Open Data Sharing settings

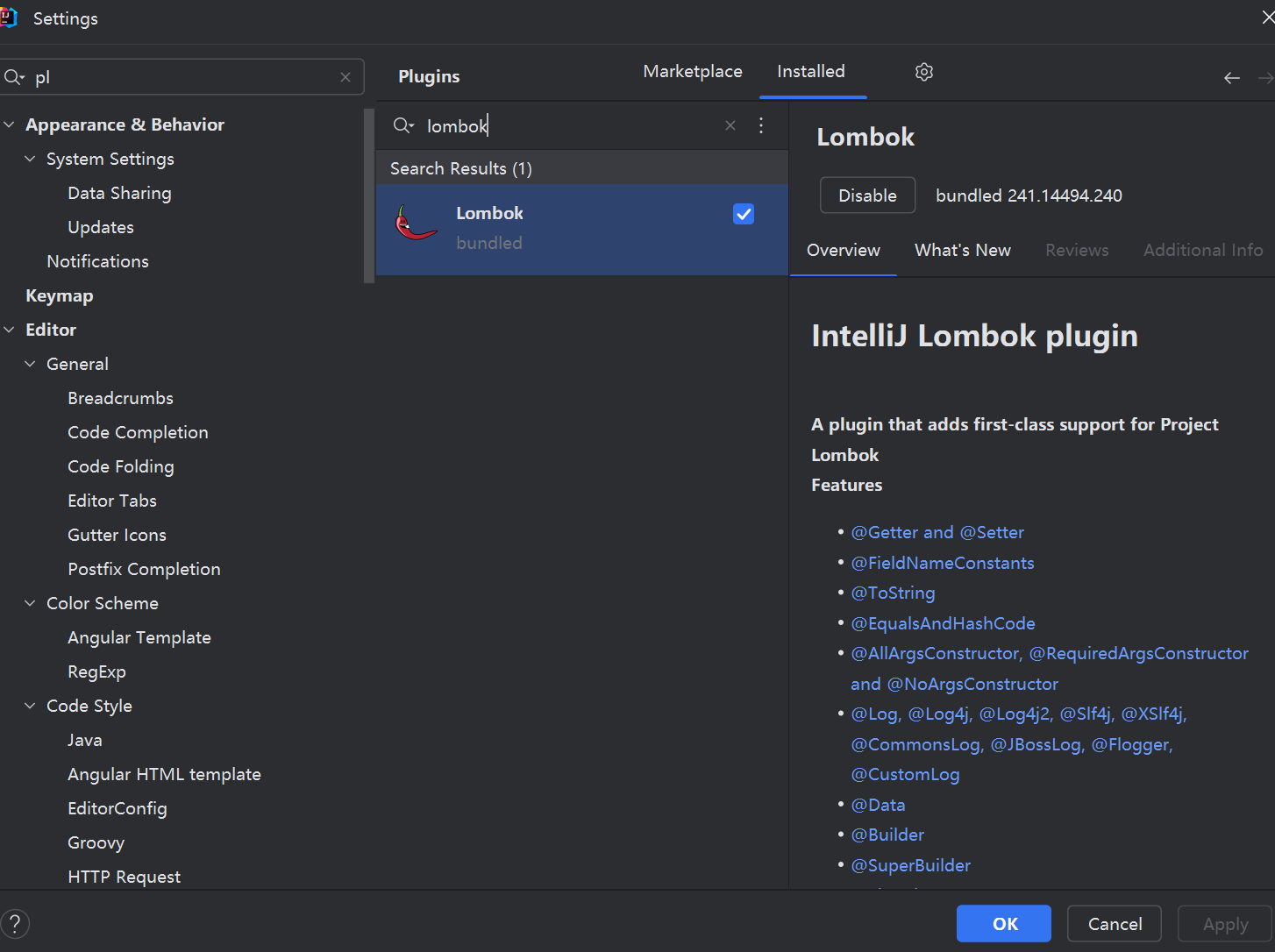pos(119,193)
